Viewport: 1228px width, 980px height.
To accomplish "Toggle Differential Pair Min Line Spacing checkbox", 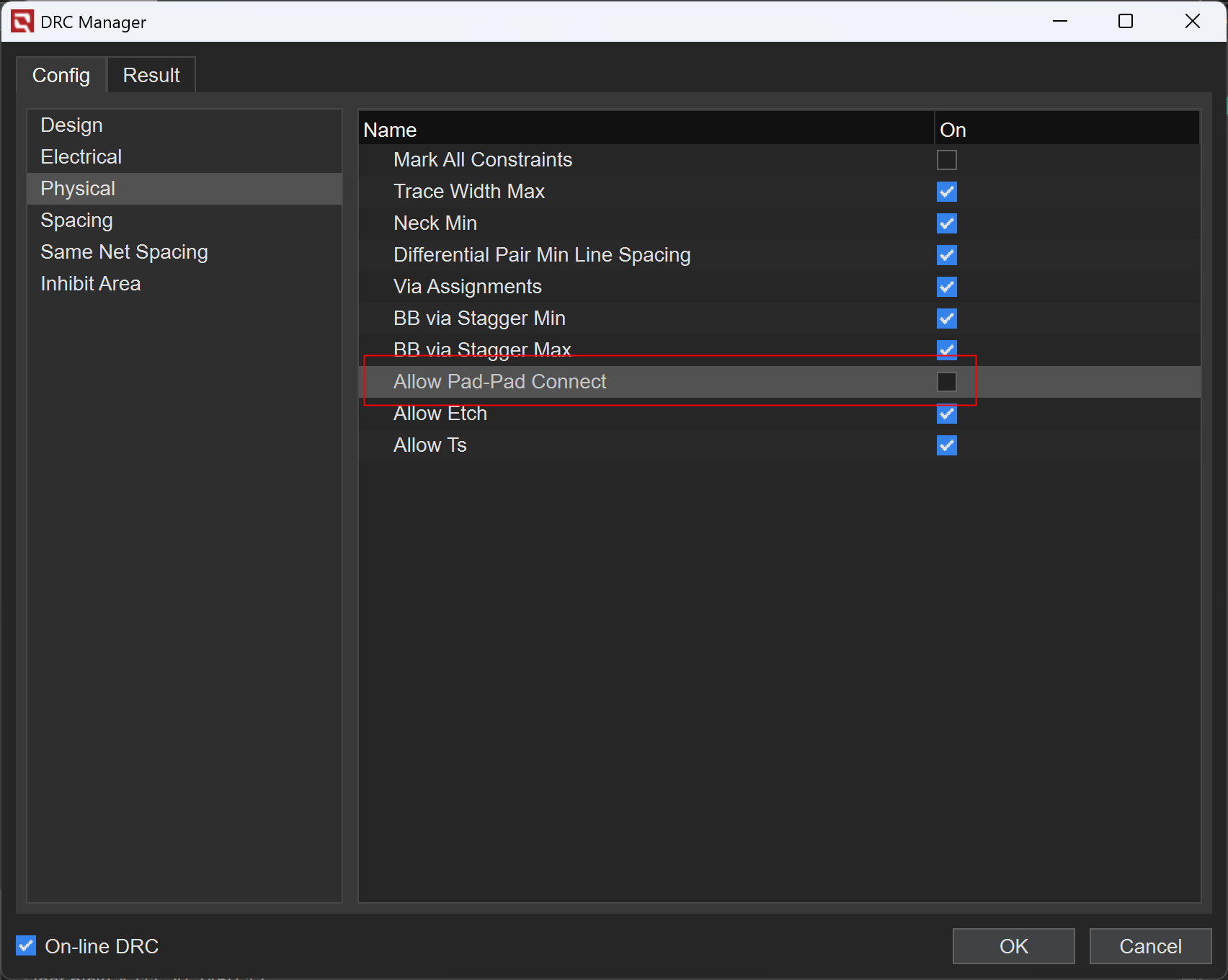I will 946,255.
